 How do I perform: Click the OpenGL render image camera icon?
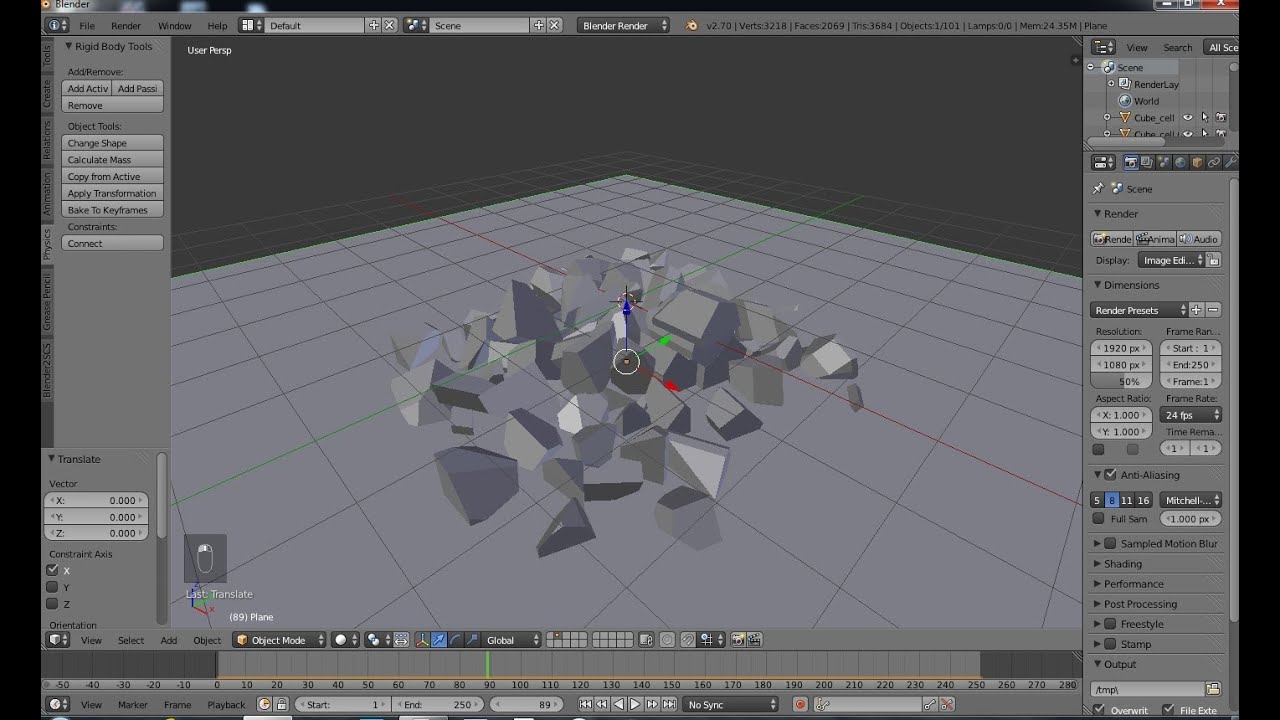click(739, 640)
